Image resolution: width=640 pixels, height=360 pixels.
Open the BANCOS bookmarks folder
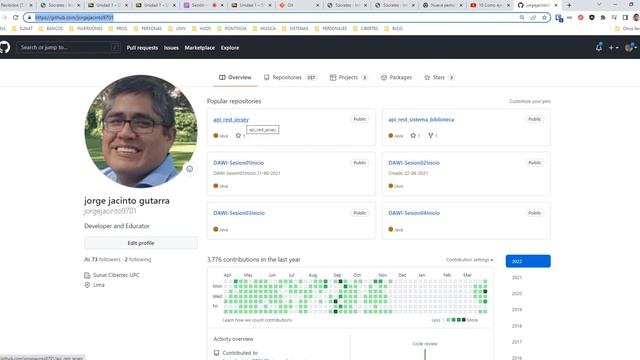click(x=51, y=29)
